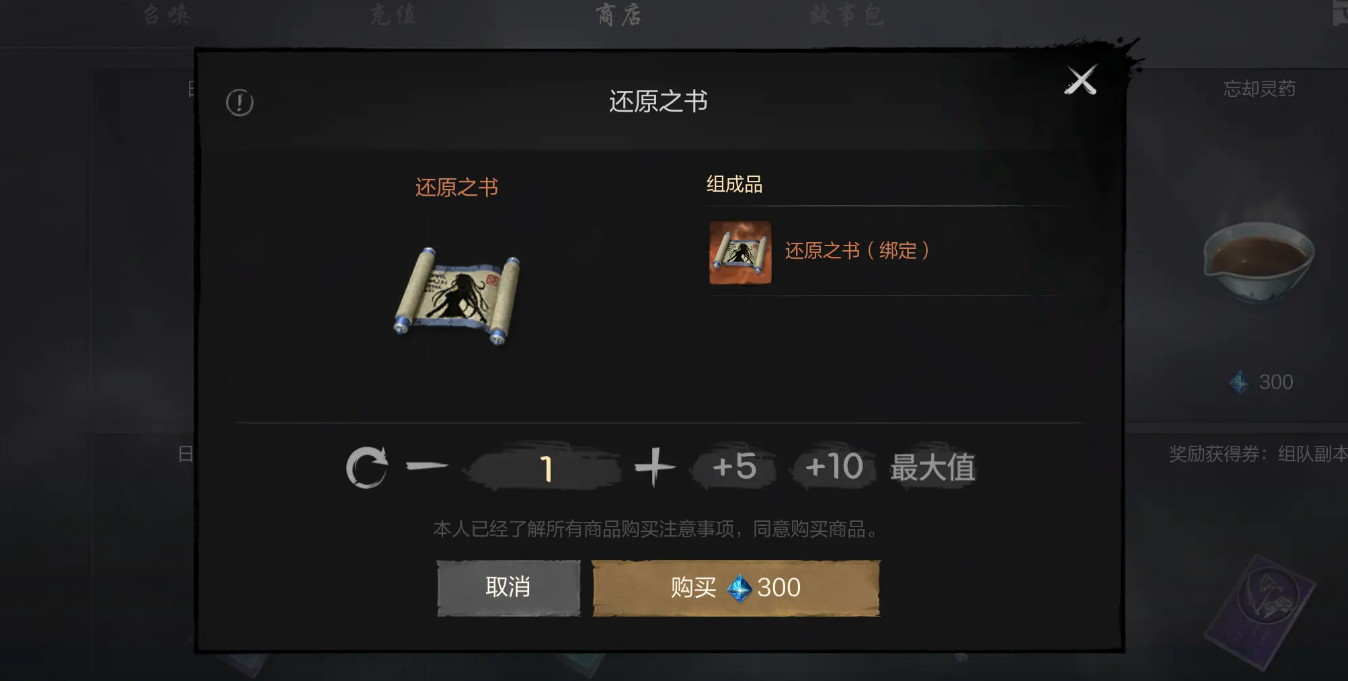
Task: Reset quantity with the circular arrow icon
Action: (x=367, y=468)
